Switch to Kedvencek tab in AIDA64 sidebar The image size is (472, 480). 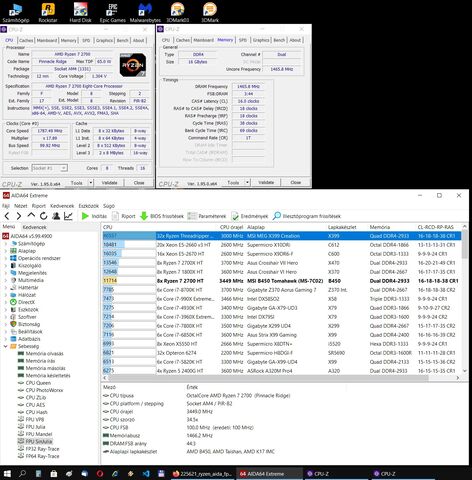pos(34,227)
